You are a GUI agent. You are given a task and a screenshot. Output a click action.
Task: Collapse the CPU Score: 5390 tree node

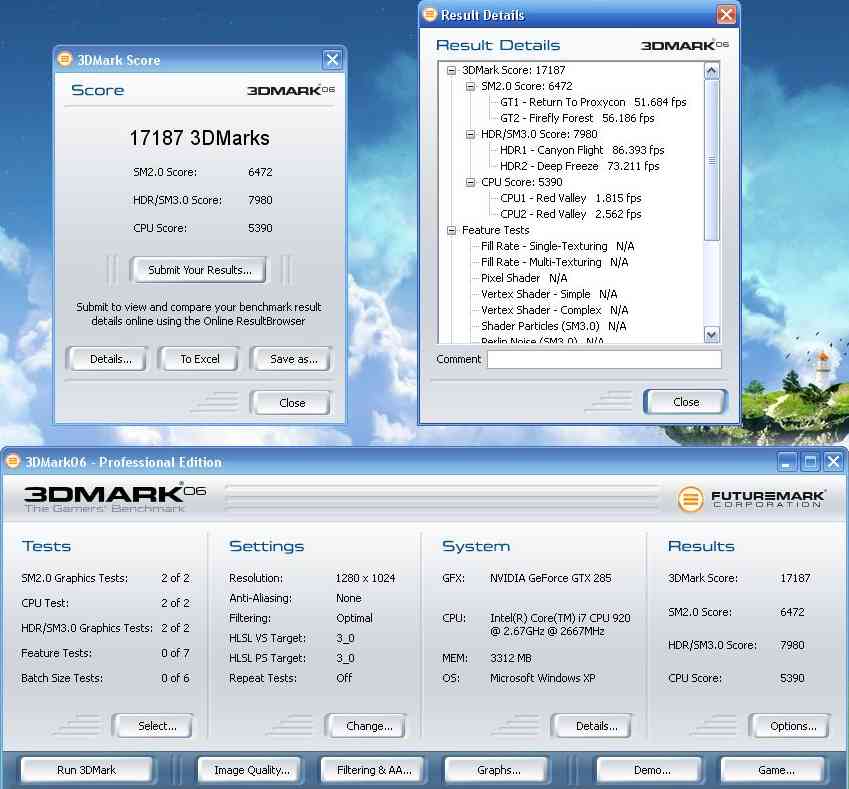(x=470, y=183)
